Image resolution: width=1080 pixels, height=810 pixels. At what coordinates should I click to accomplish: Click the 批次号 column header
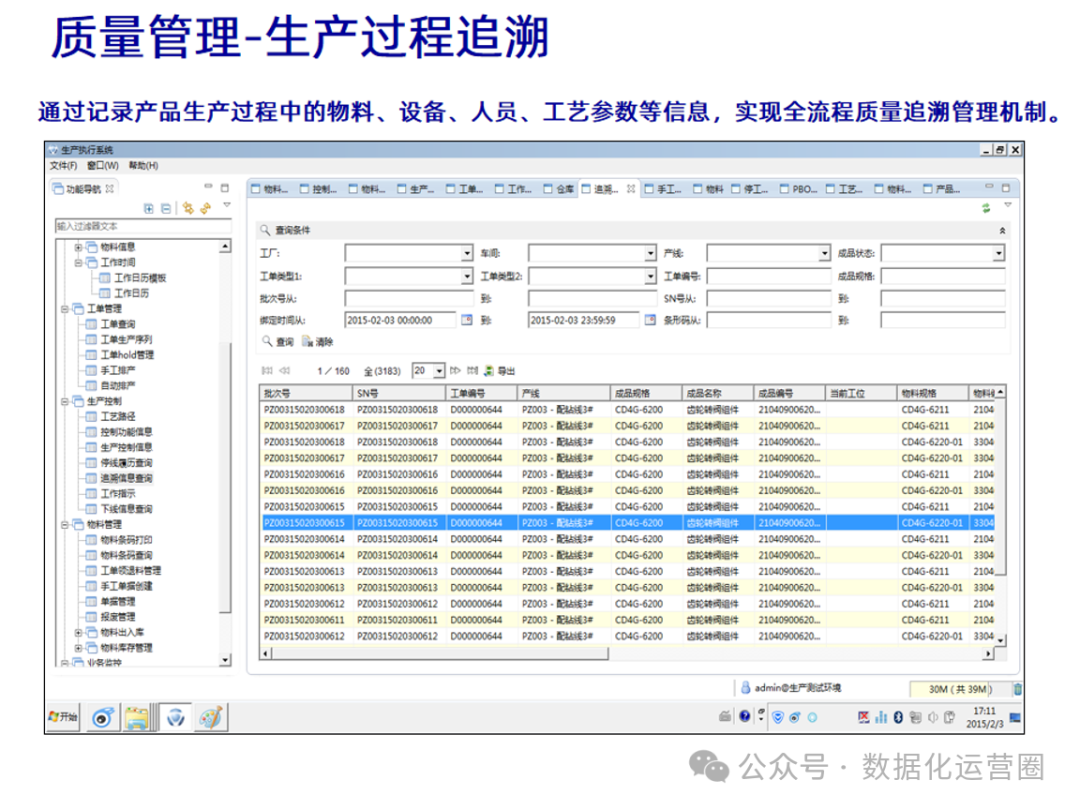[x=307, y=393]
